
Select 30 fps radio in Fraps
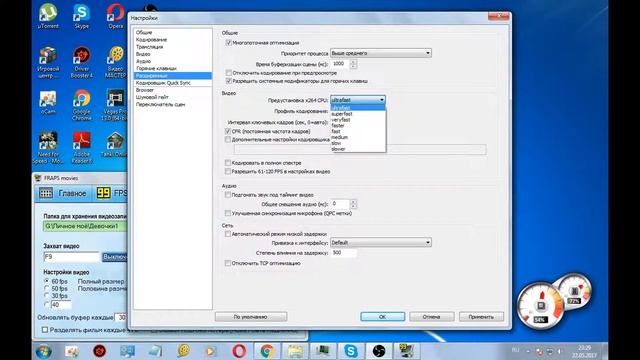(47, 296)
